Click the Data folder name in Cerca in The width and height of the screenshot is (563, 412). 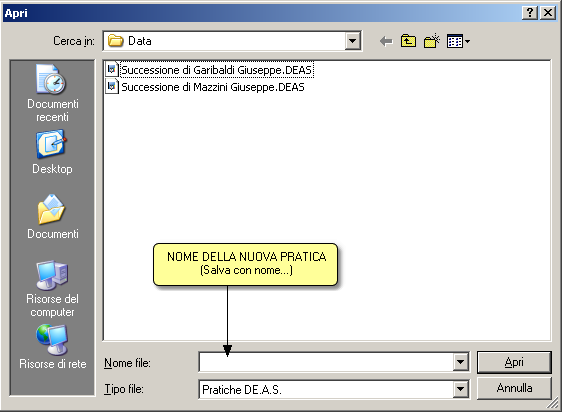(140, 41)
